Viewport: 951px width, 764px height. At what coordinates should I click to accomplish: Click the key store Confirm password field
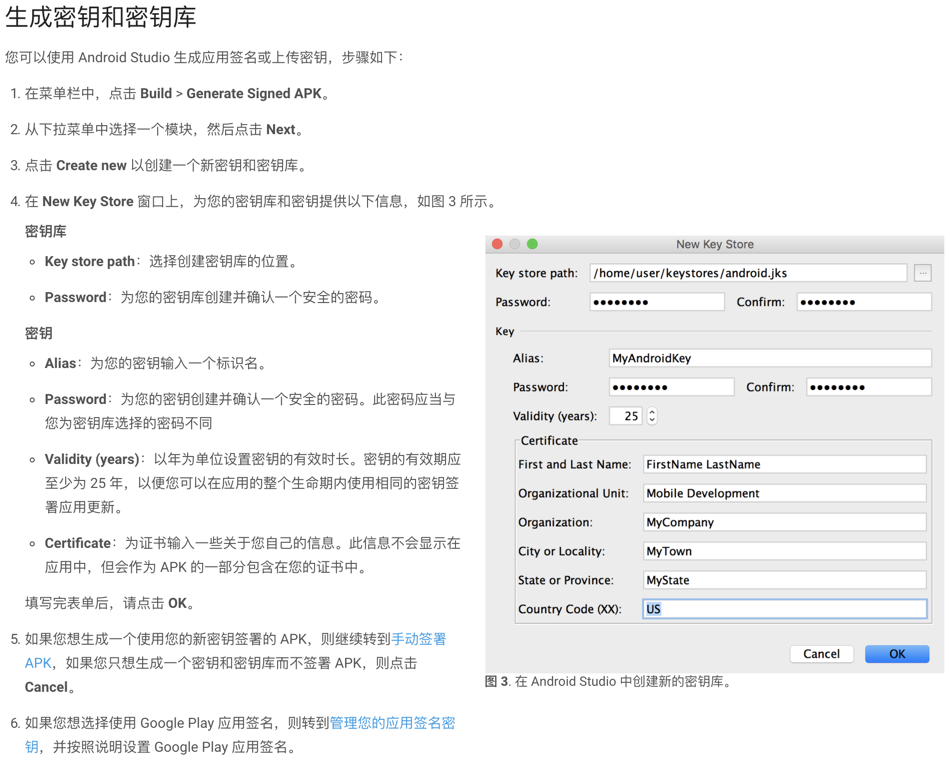pos(863,302)
